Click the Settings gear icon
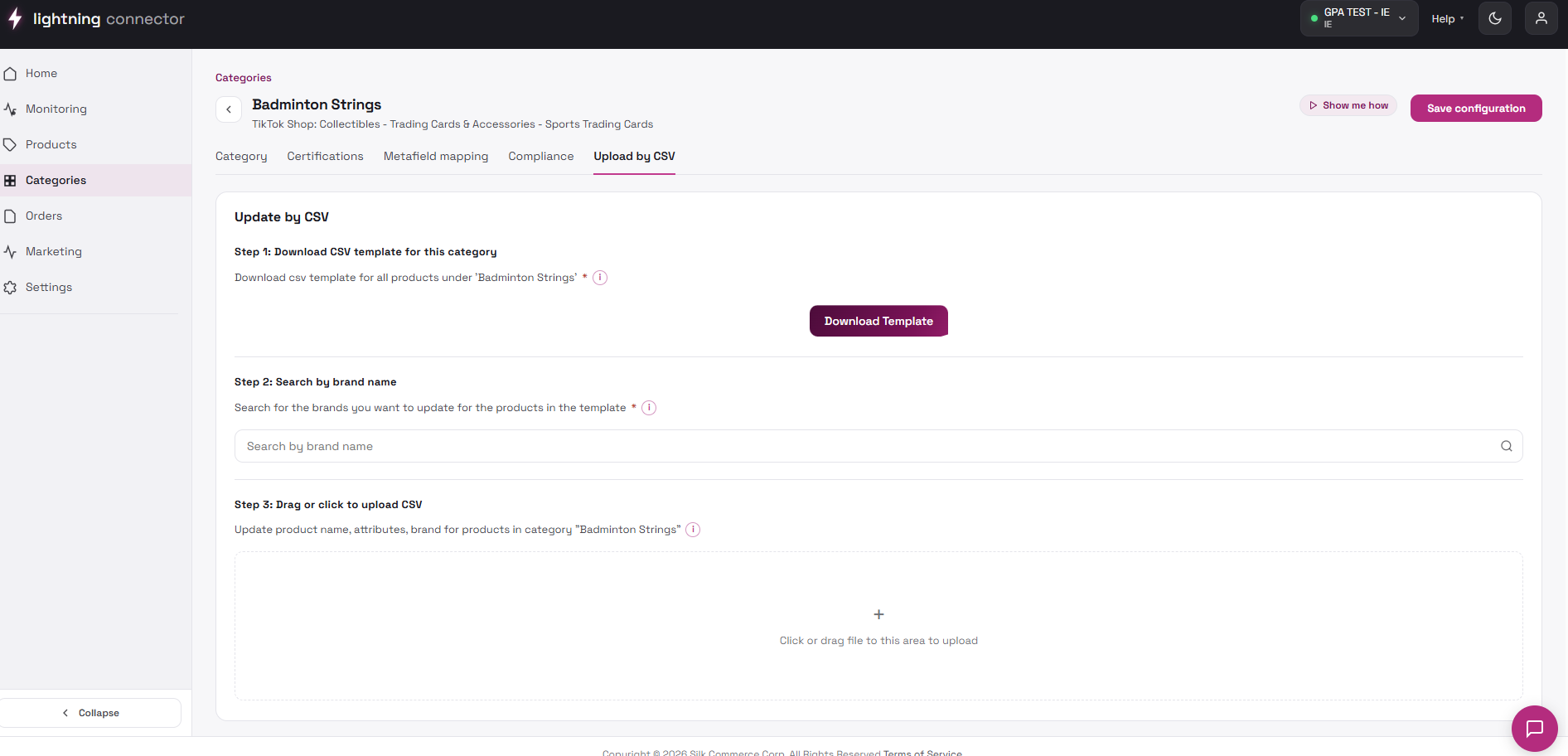The image size is (1568, 756). click(10, 288)
